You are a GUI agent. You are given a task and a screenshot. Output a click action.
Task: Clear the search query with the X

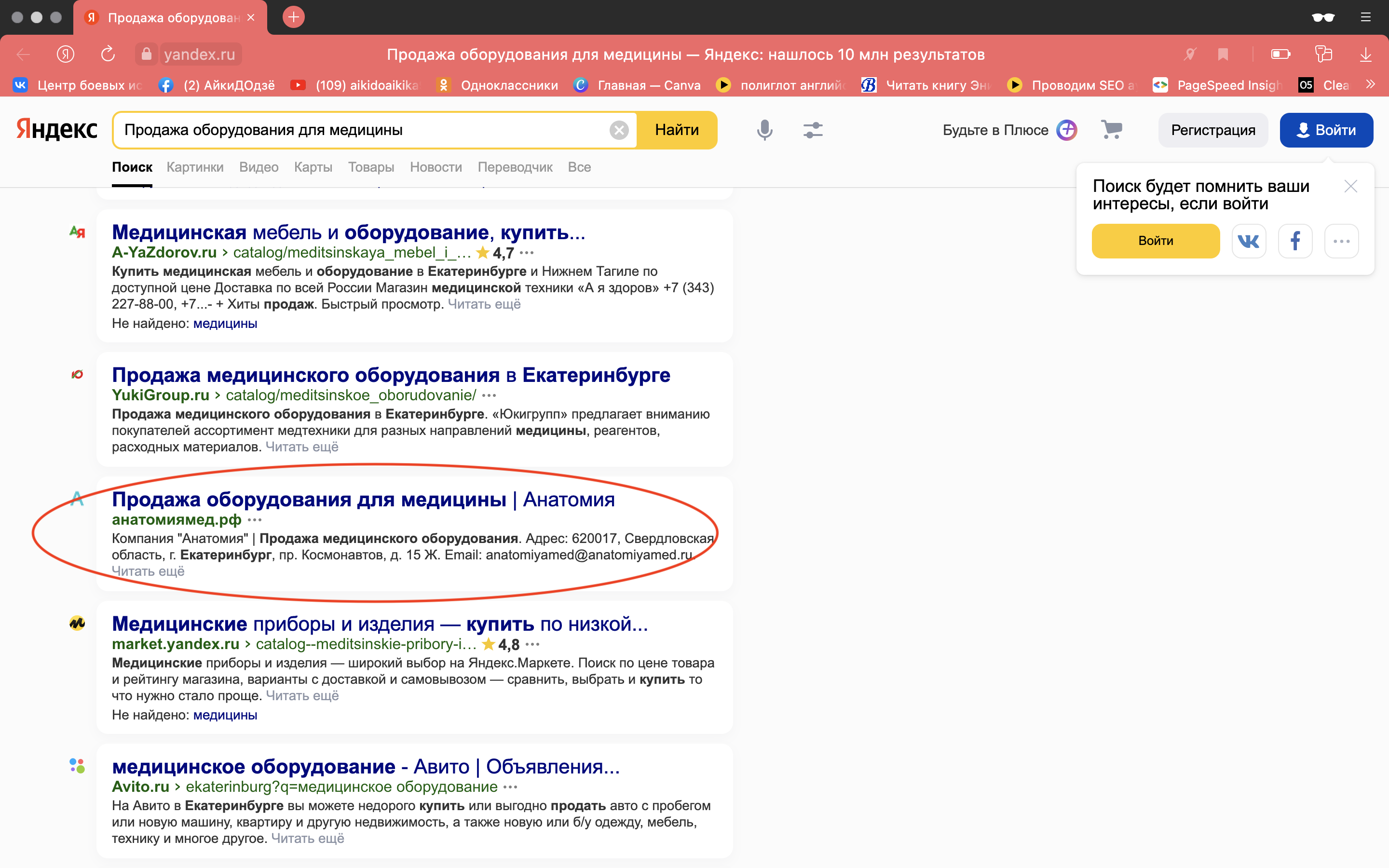click(619, 129)
